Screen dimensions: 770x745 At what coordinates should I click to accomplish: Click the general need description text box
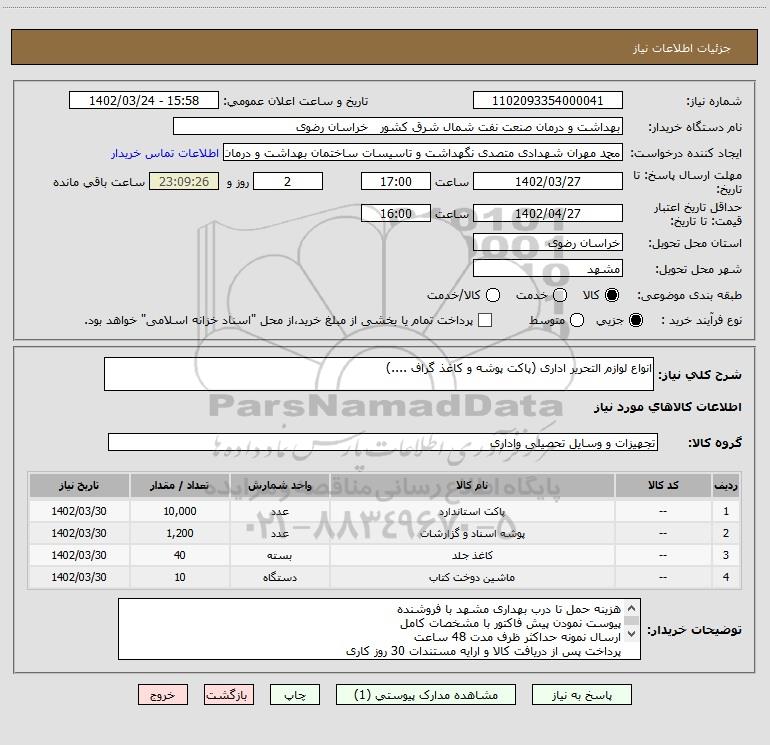(379, 374)
